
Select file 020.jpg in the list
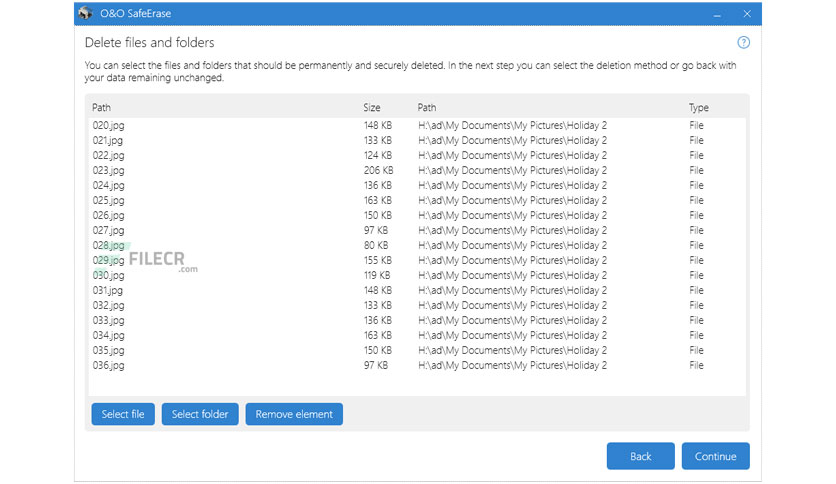click(x=108, y=125)
